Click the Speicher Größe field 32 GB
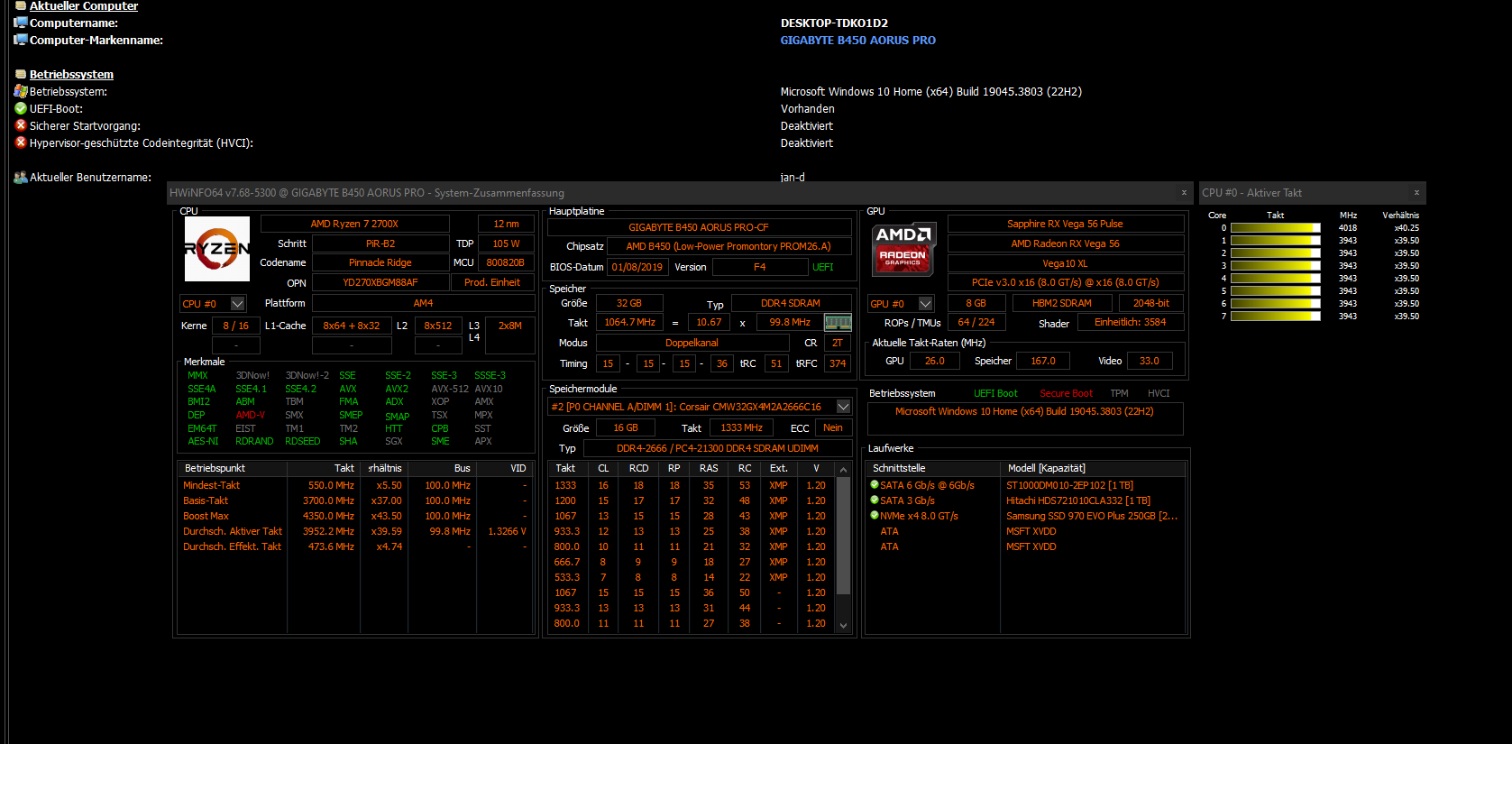The image size is (1512, 808). [629, 303]
